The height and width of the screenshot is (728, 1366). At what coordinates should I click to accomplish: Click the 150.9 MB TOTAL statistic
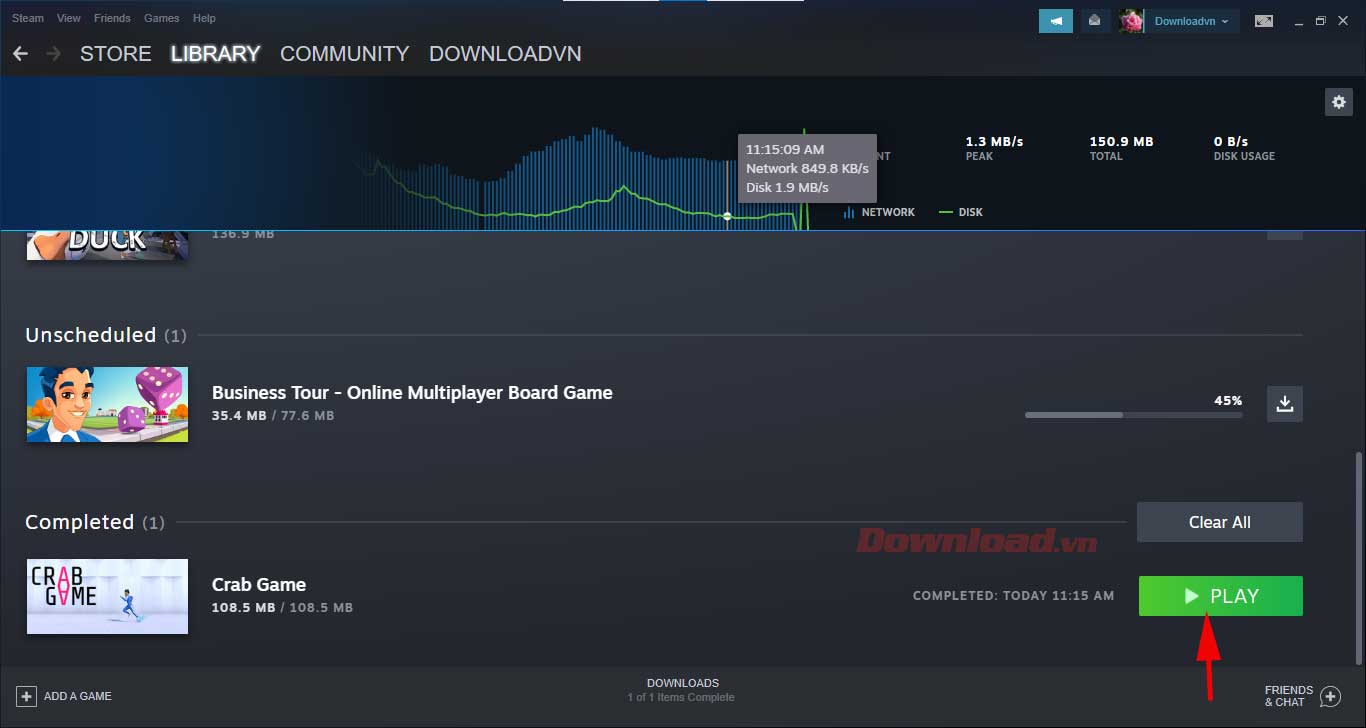tap(1121, 148)
